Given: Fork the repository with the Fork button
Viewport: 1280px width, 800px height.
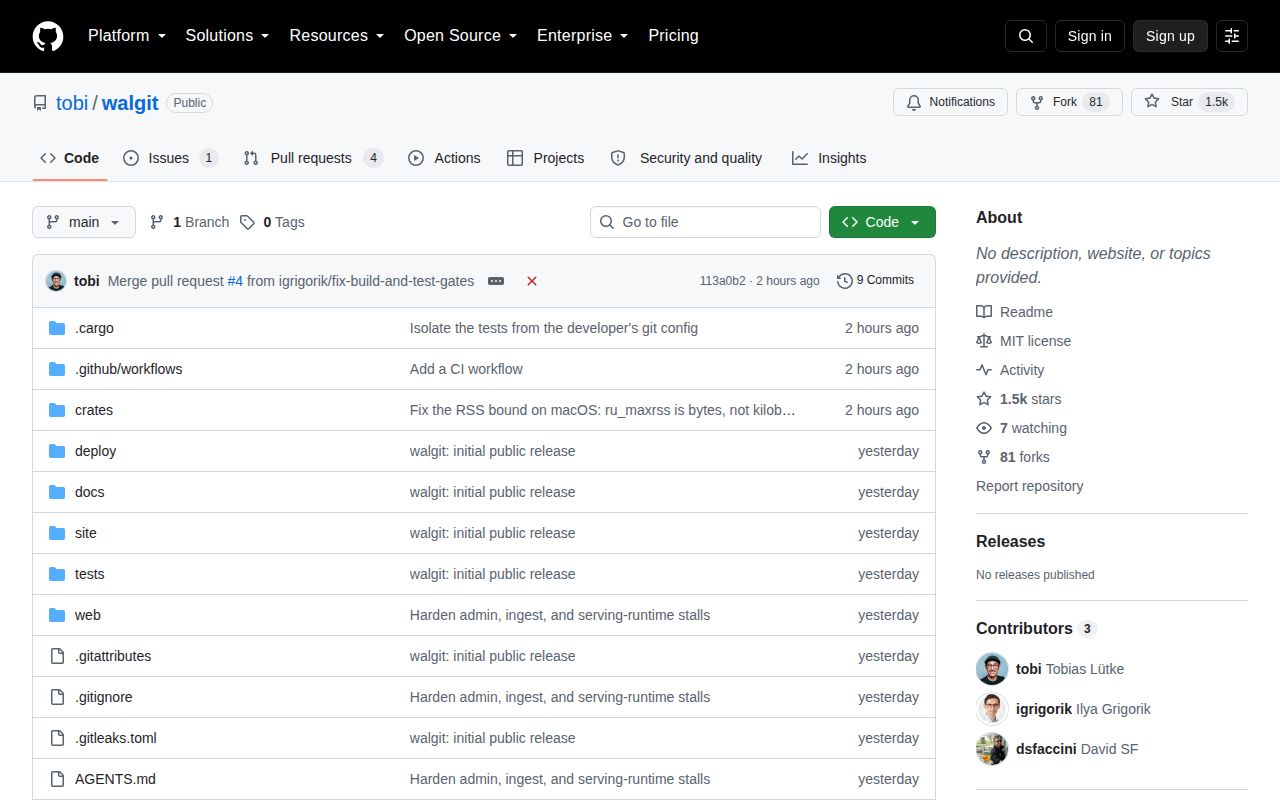Looking at the screenshot, I should click(x=1069, y=102).
